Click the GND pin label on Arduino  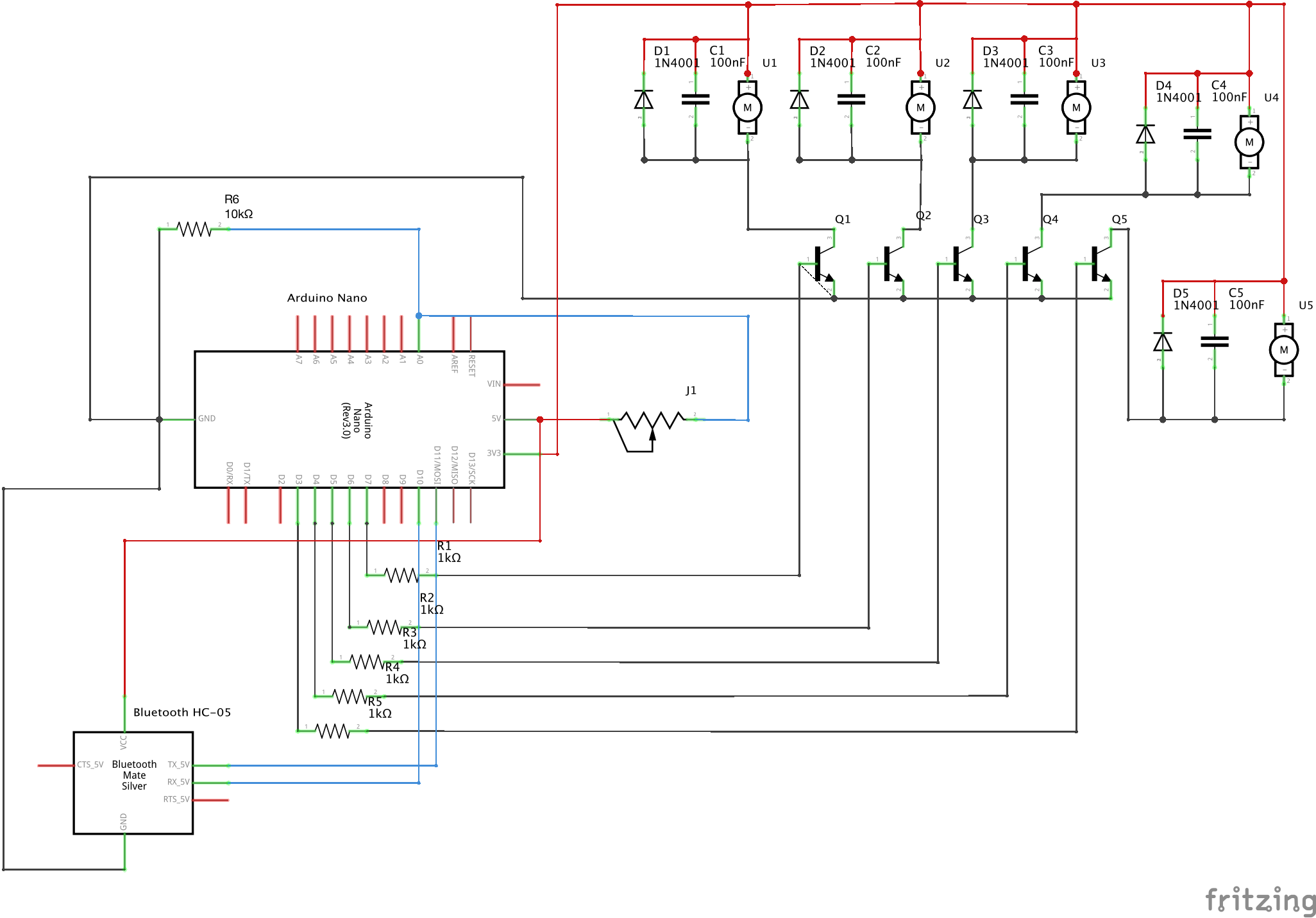pos(207,418)
